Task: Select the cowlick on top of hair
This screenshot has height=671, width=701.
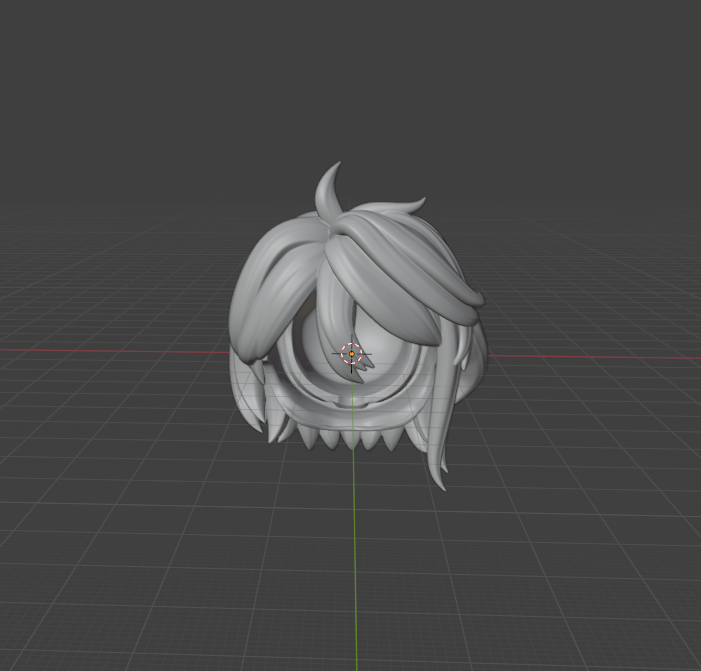Action: 327,193
